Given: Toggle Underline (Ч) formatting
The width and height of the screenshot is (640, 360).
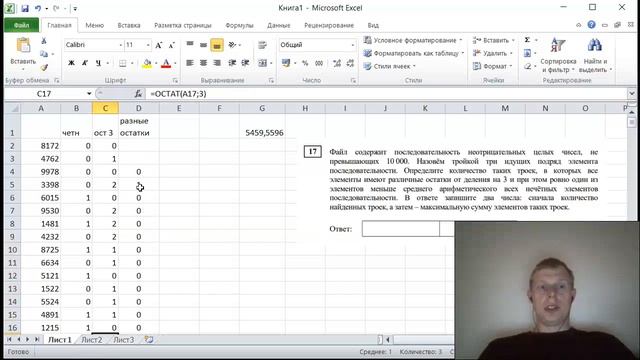Looking at the screenshot, I should [x=98, y=63].
